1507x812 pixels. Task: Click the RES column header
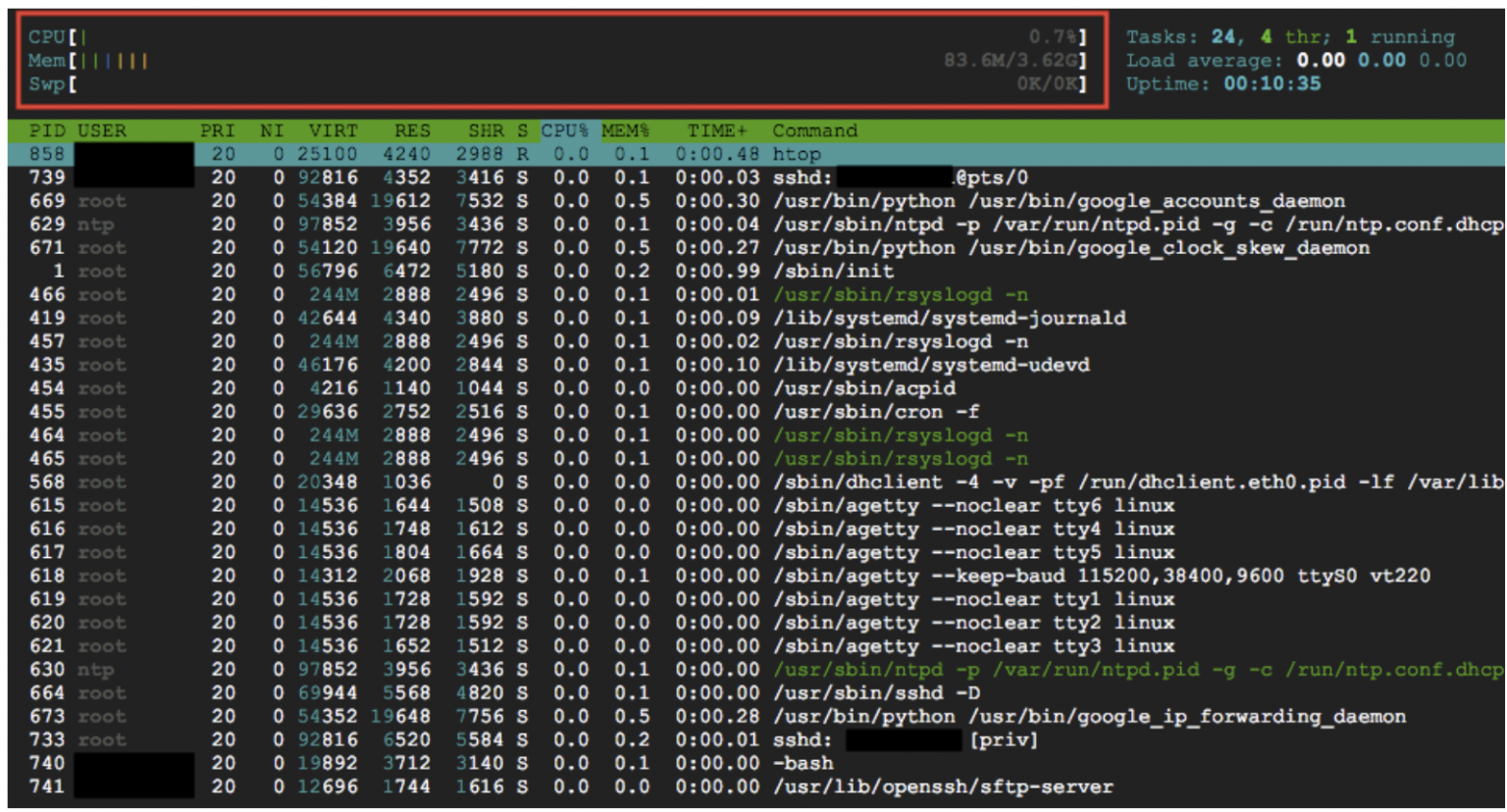pyautogui.click(x=412, y=130)
